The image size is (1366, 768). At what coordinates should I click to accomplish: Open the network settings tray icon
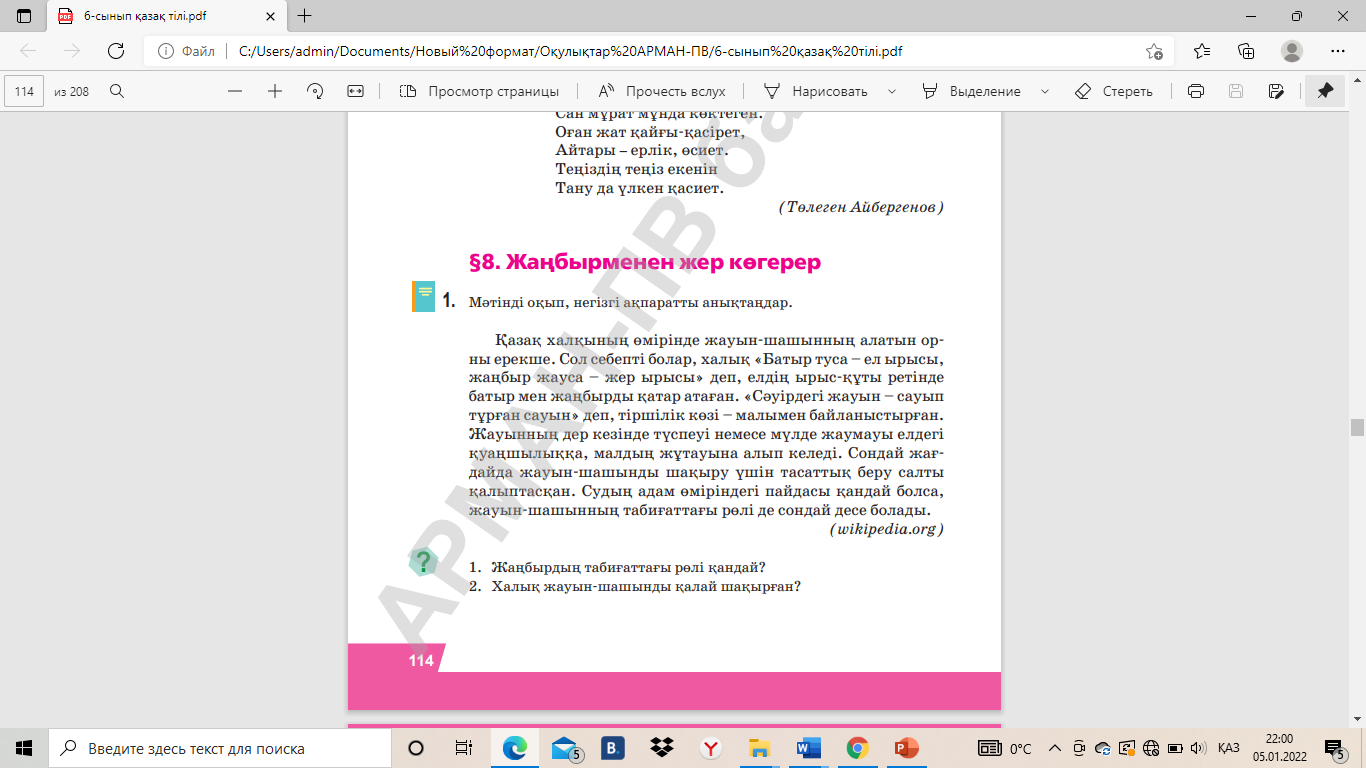click(x=1150, y=748)
